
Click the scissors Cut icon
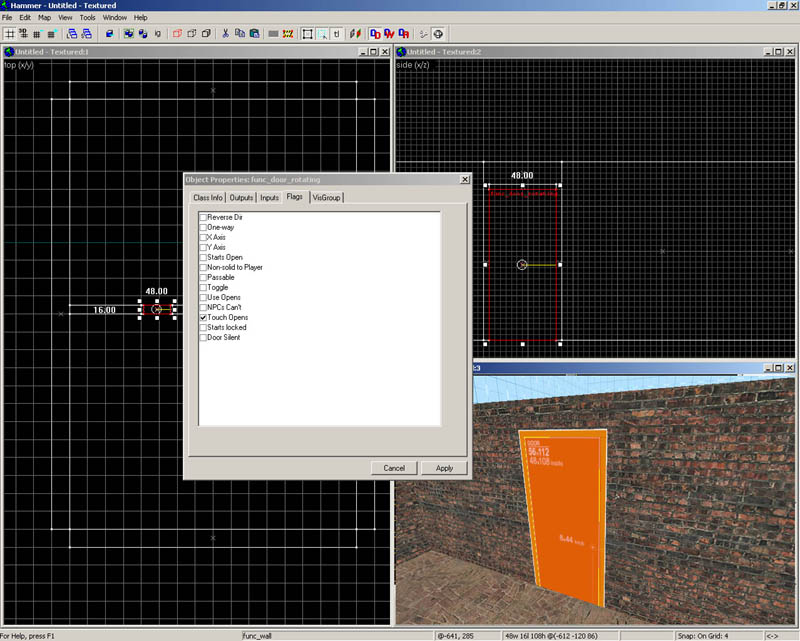226,33
